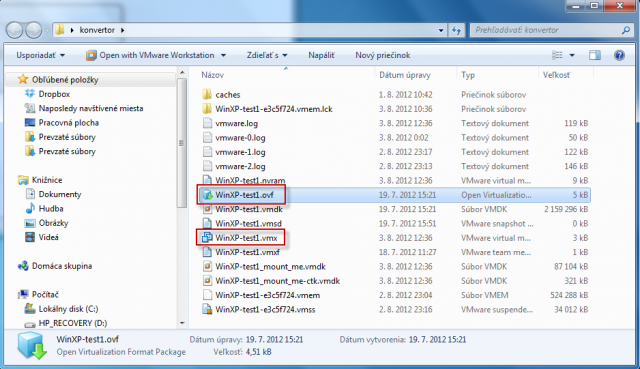
Task: Expand the Open with VMware Workstation arrow
Action: 223,56
